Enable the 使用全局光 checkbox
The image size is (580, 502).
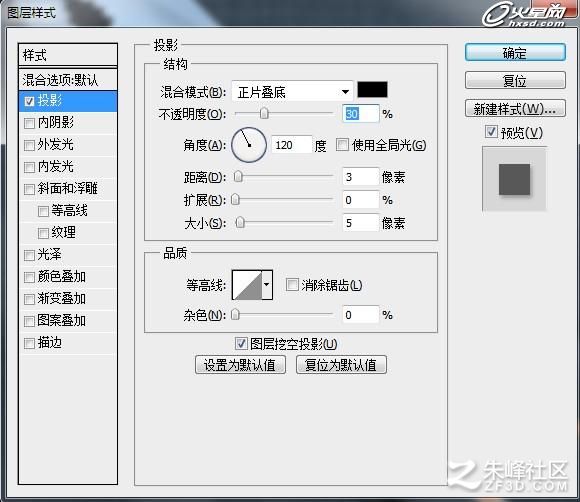pyautogui.click(x=342, y=145)
